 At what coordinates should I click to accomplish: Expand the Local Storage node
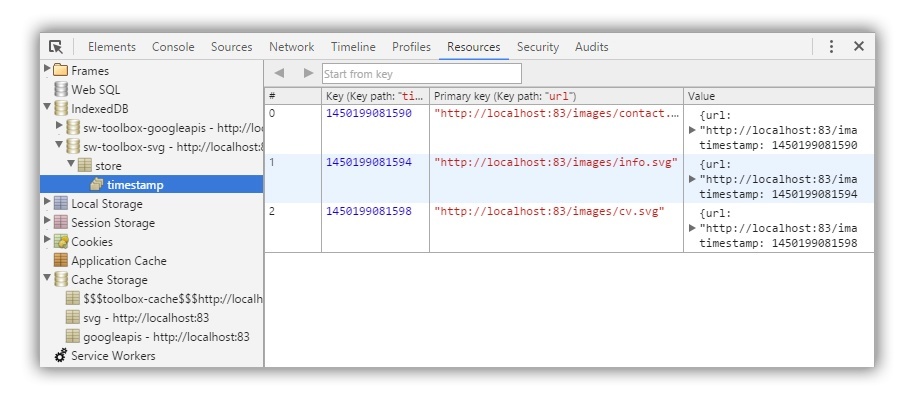coord(47,203)
